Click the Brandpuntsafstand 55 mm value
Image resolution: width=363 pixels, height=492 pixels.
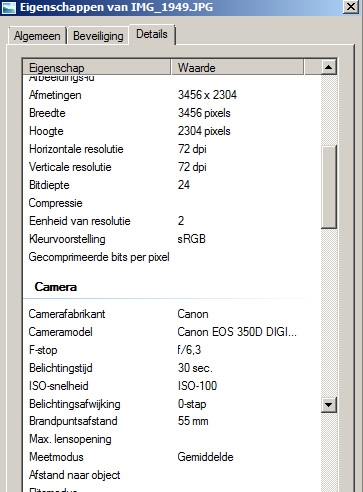[x=193, y=421]
